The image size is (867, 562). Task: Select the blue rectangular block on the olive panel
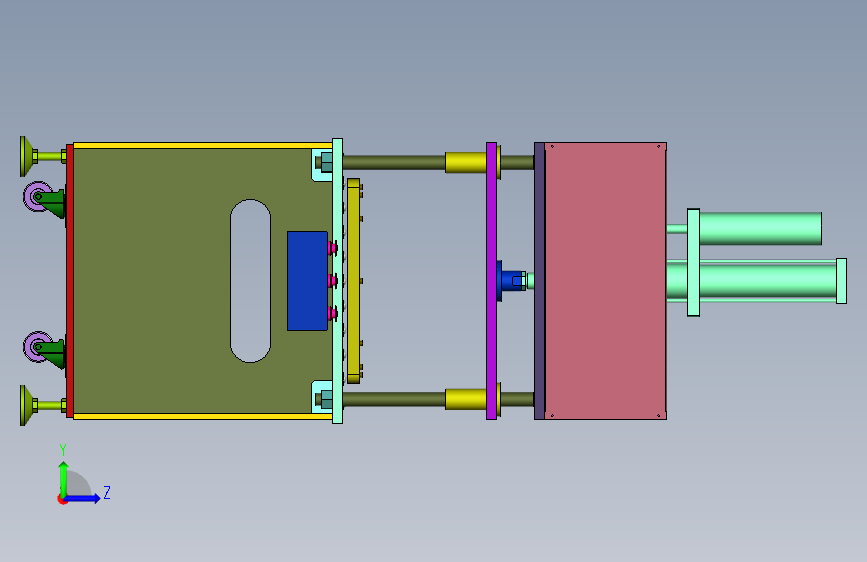307,281
